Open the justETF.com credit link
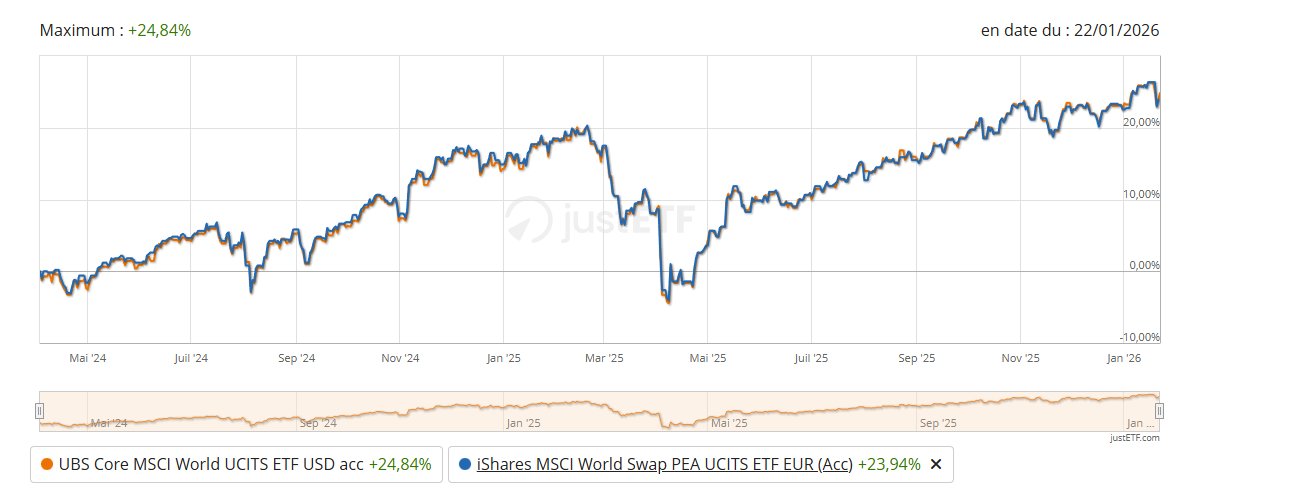 coord(1134,438)
